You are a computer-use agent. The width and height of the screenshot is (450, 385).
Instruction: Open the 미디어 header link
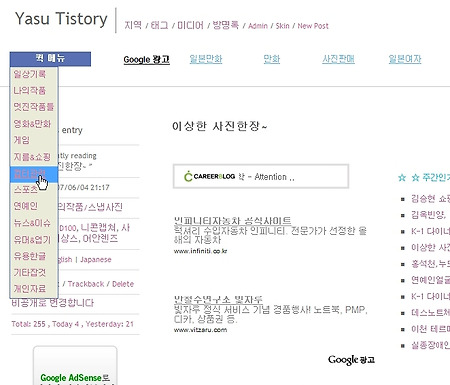(x=190, y=25)
